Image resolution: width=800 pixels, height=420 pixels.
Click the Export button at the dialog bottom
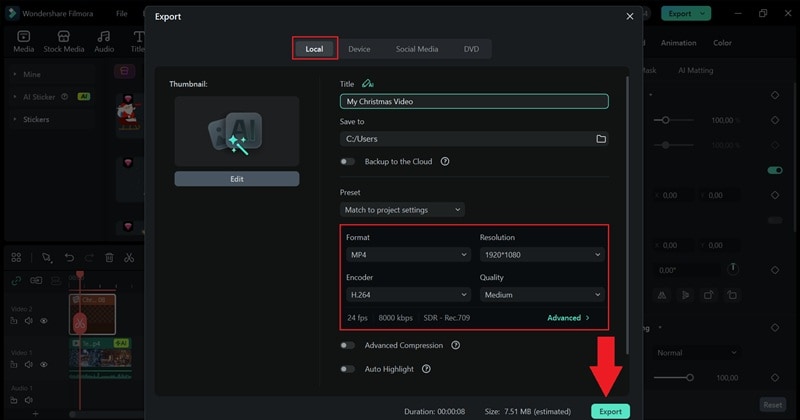click(x=610, y=411)
